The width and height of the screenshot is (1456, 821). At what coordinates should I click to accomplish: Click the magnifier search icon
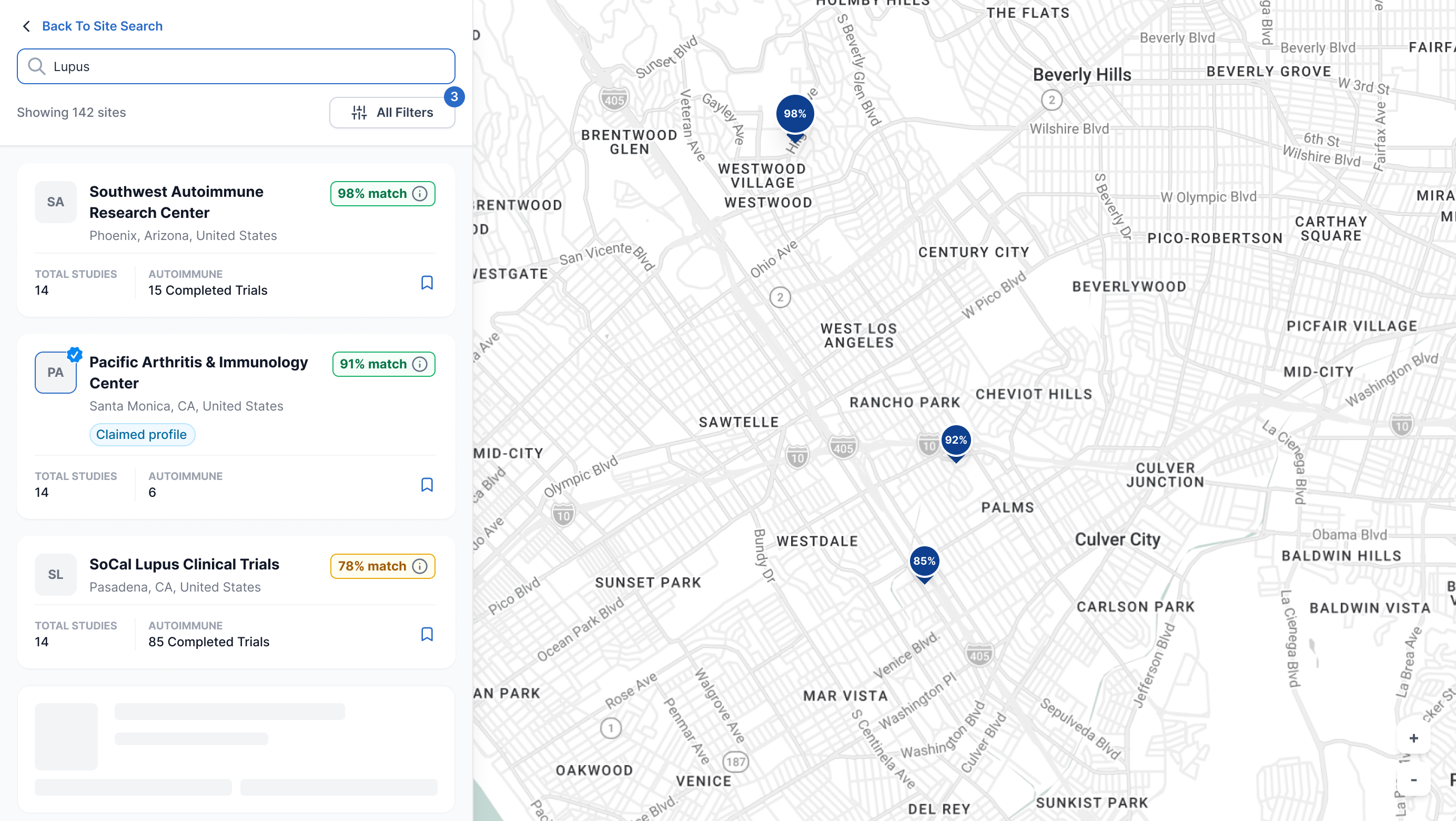(37, 66)
